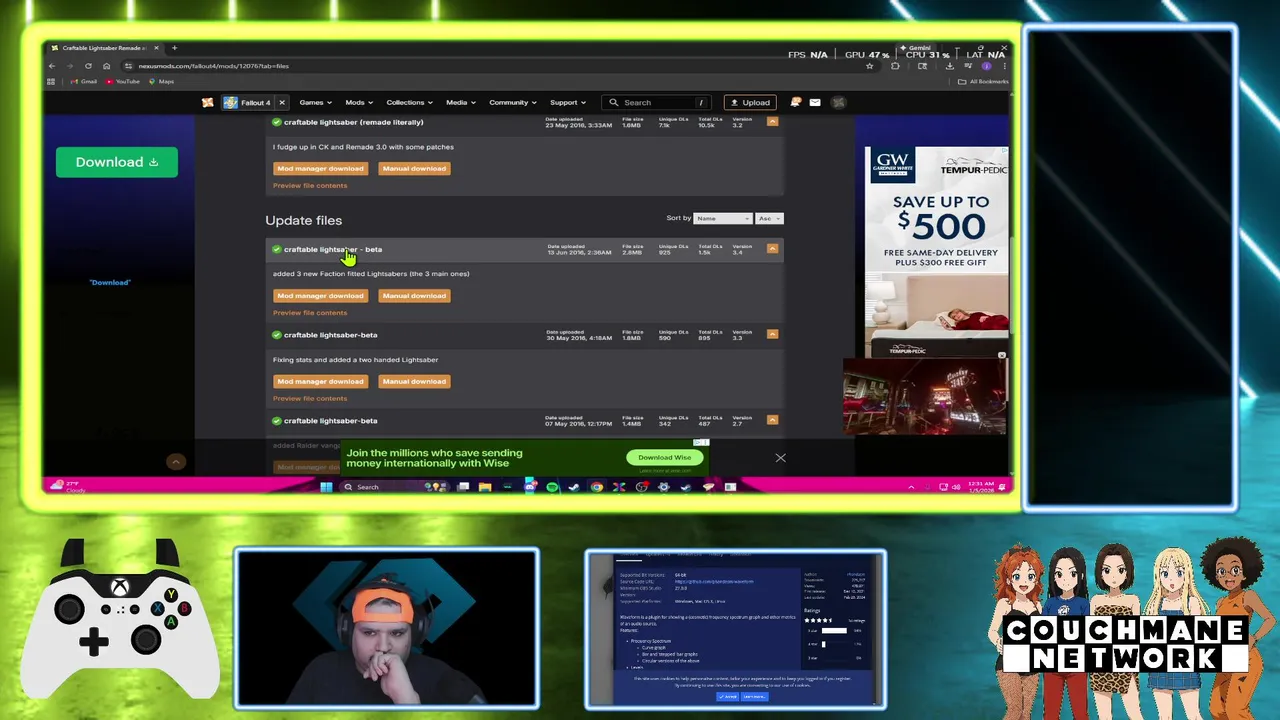Click the Upload button

click(751, 102)
